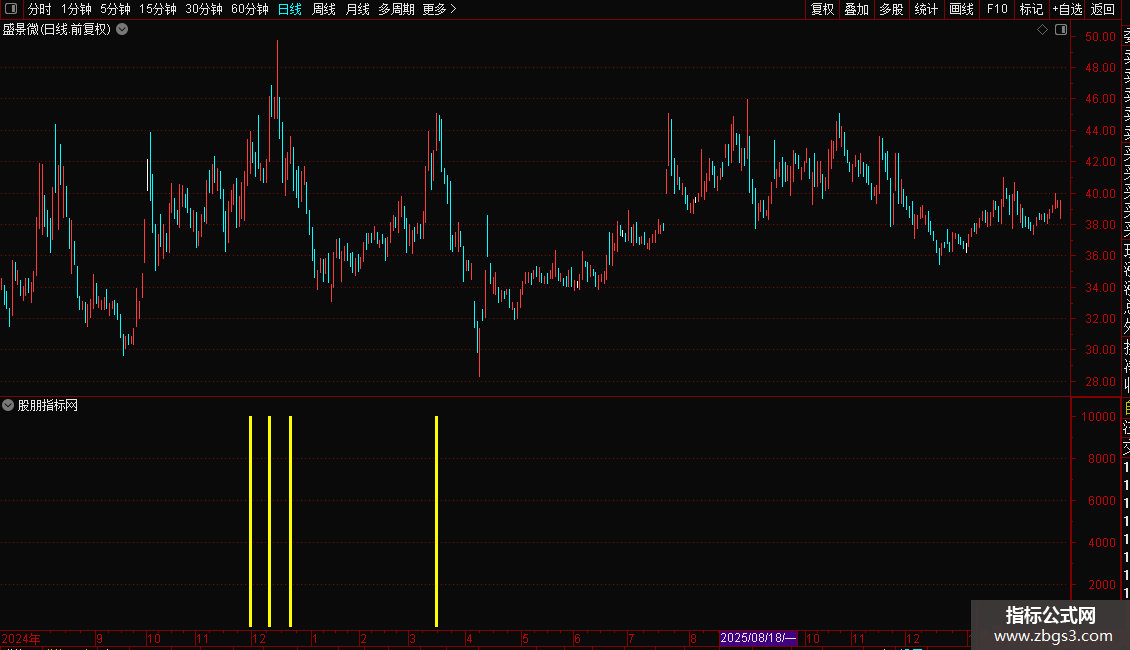Viewport: 1130px width, 650px height.
Task: Click the 标记 mark button
Action: tap(1031, 9)
